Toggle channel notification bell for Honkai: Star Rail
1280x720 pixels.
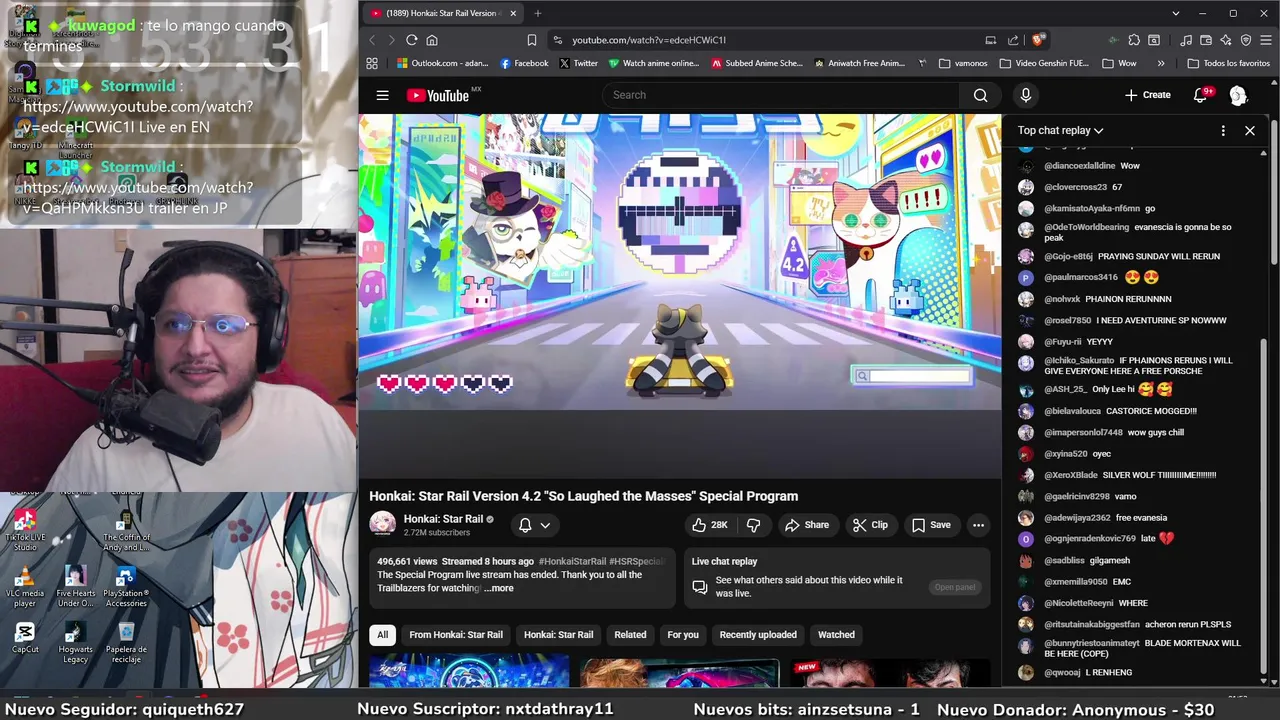(525, 525)
